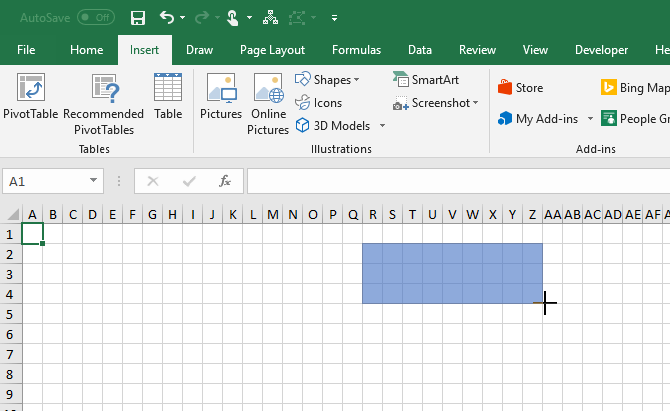Screen dimensions: 670x411
Task: Click the My Add-ins button
Action: tap(538, 119)
